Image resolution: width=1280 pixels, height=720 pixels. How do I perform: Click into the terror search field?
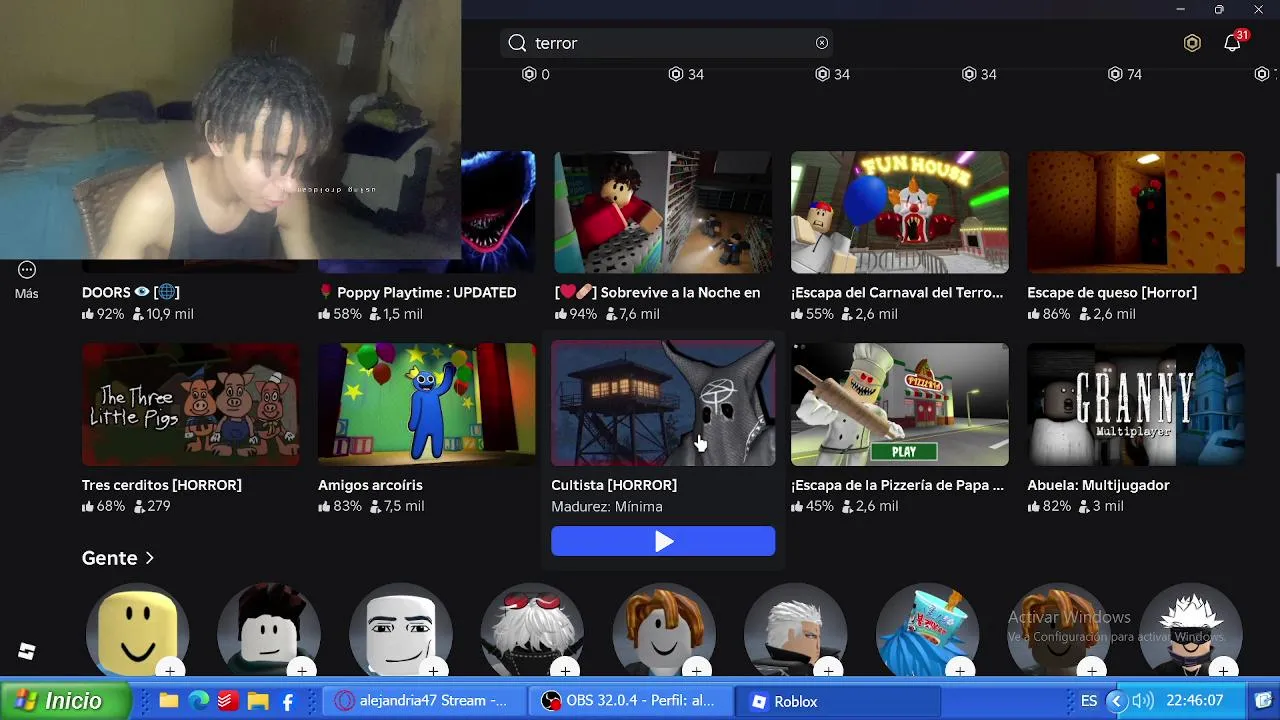667,43
